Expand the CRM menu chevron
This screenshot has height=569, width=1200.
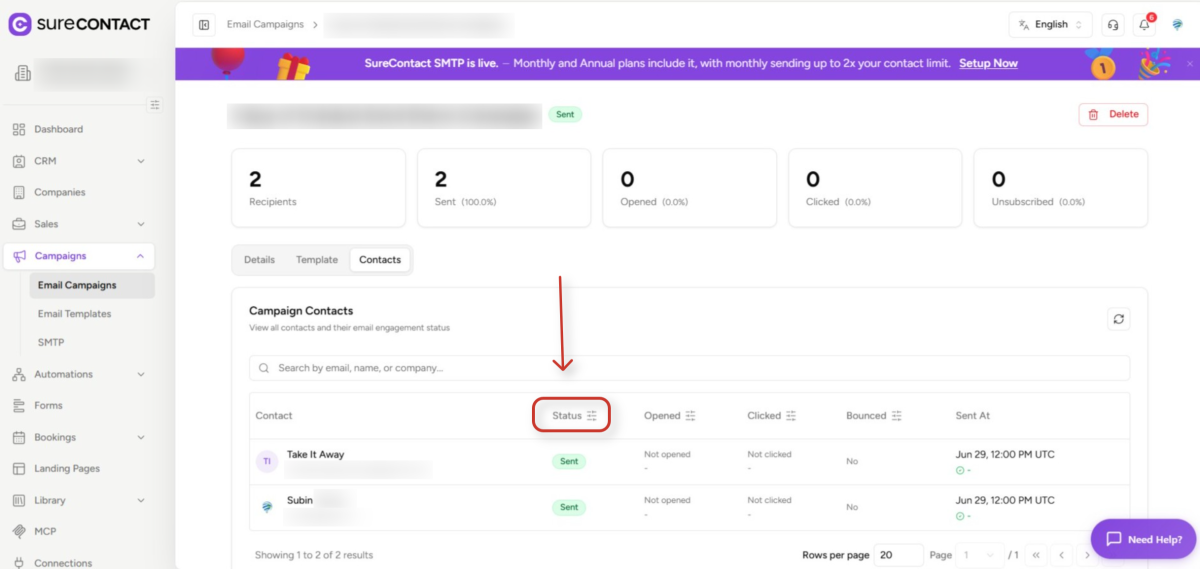[141, 161]
